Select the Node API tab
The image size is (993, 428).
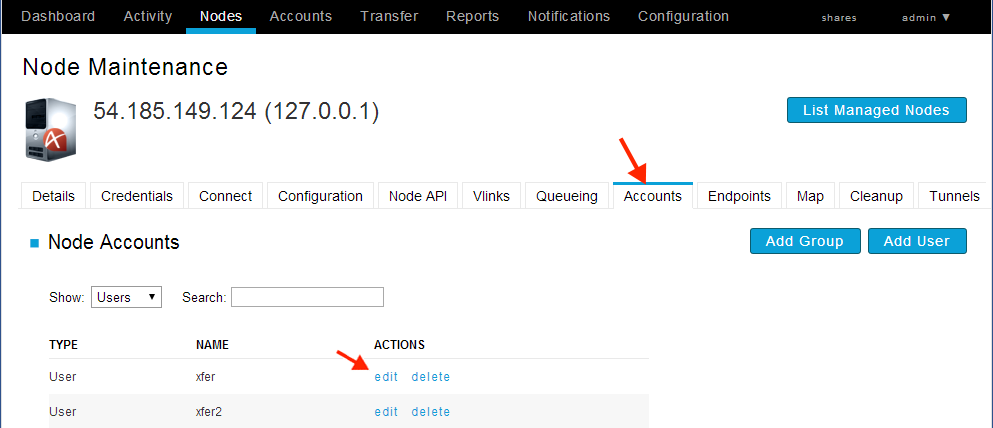tap(418, 196)
